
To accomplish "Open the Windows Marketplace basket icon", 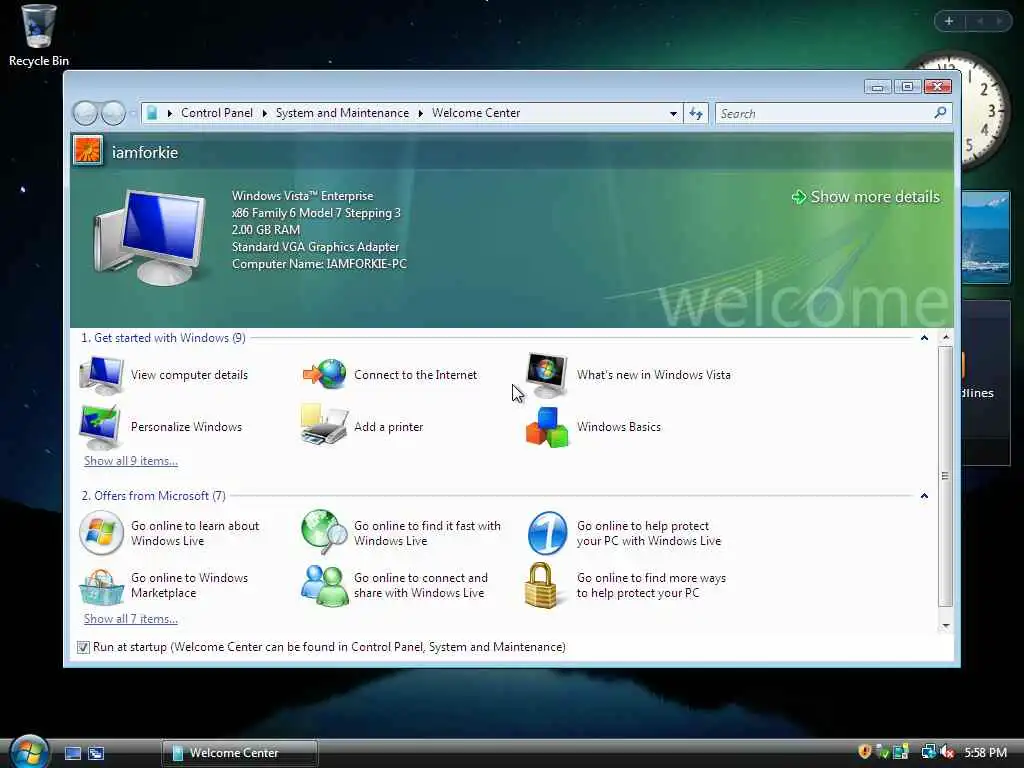I will (101, 586).
